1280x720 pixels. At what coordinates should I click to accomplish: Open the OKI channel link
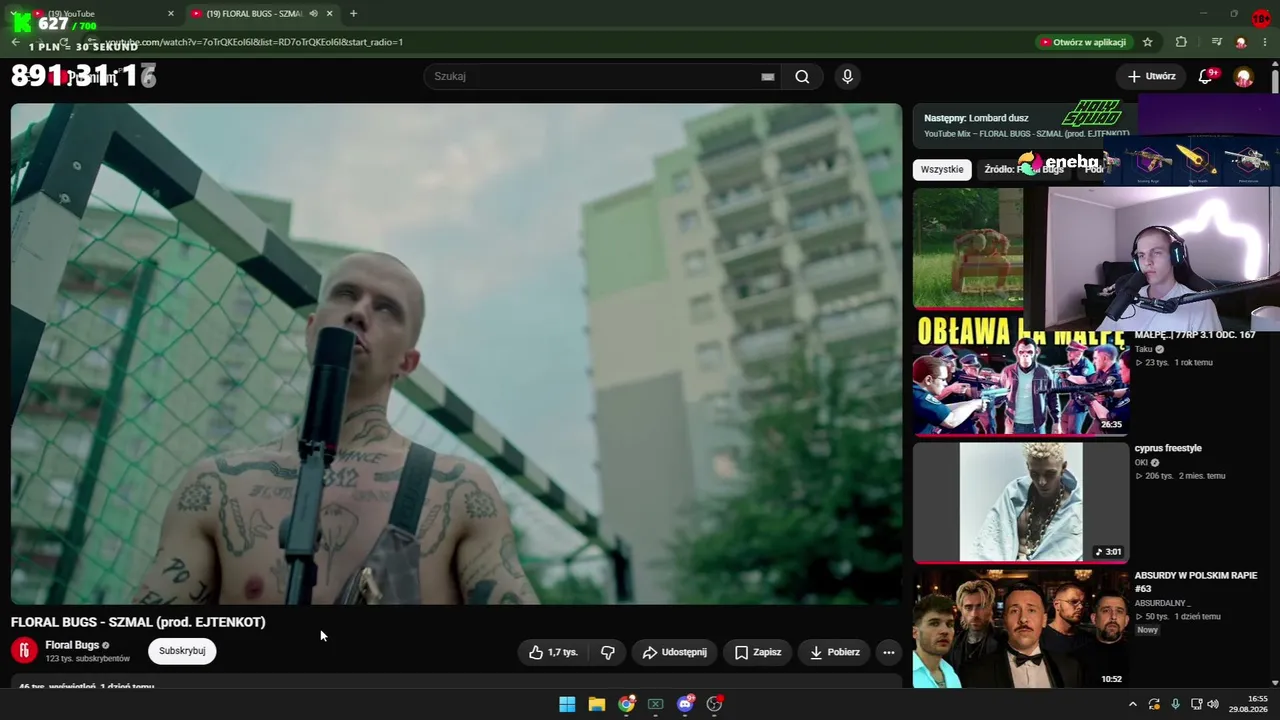[x=1141, y=463]
